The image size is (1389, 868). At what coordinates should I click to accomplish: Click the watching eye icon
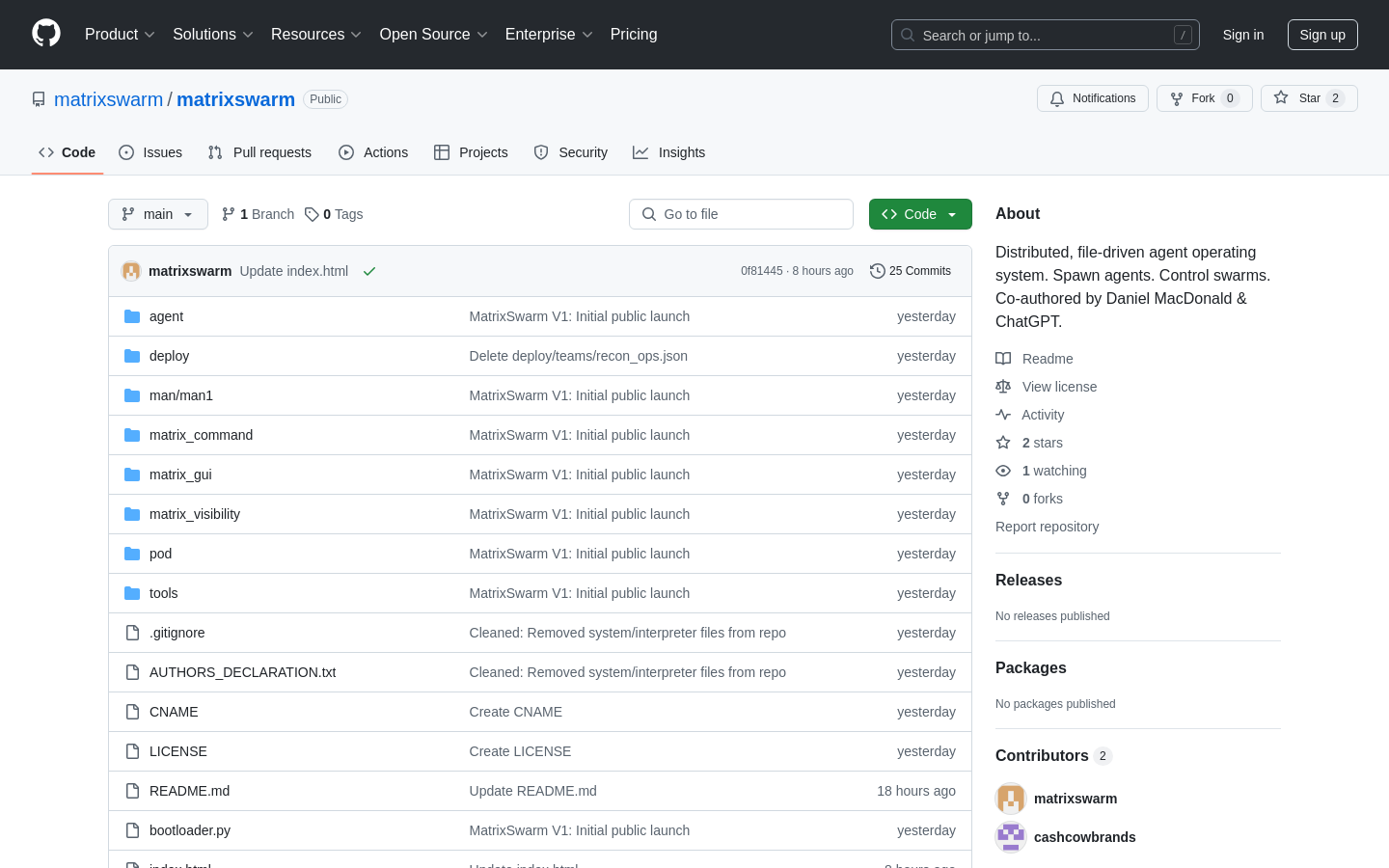tap(1003, 471)
